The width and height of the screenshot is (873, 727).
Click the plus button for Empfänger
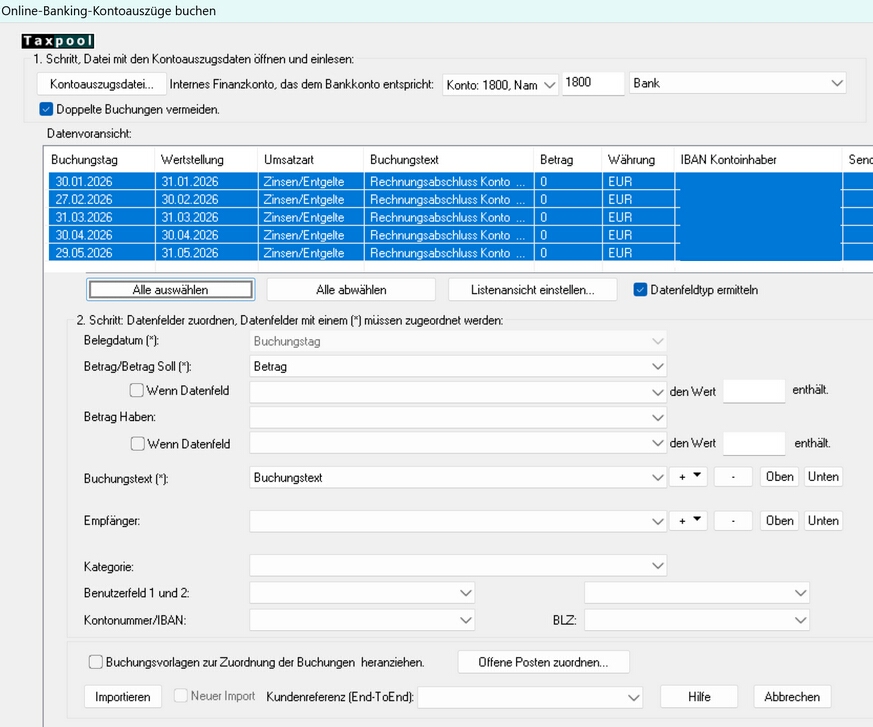688,520
